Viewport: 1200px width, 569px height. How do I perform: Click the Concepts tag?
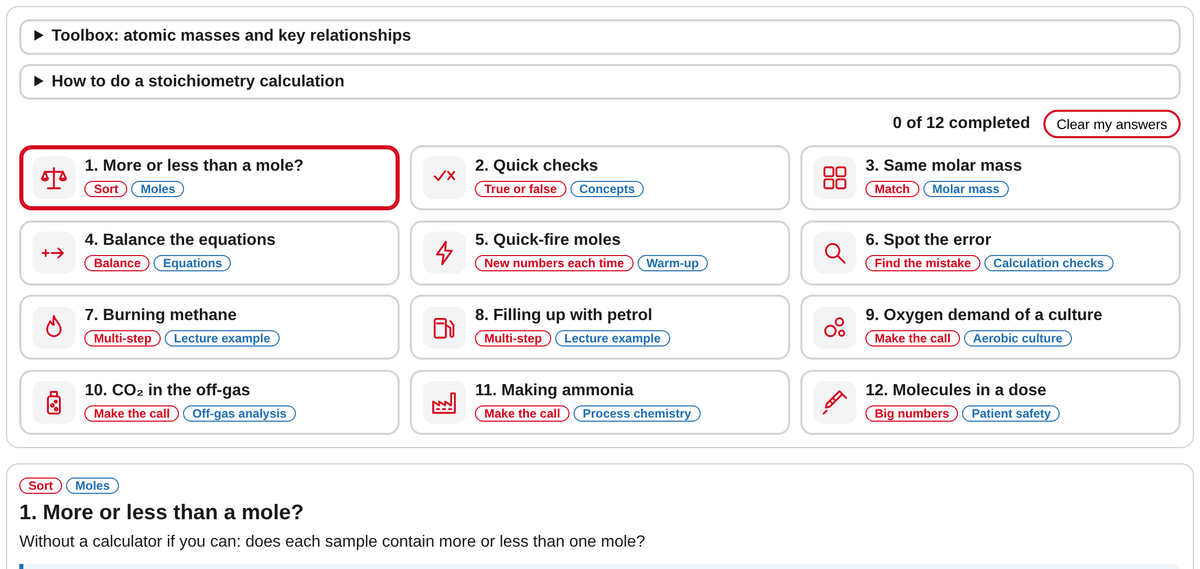[x=607, y=189]
